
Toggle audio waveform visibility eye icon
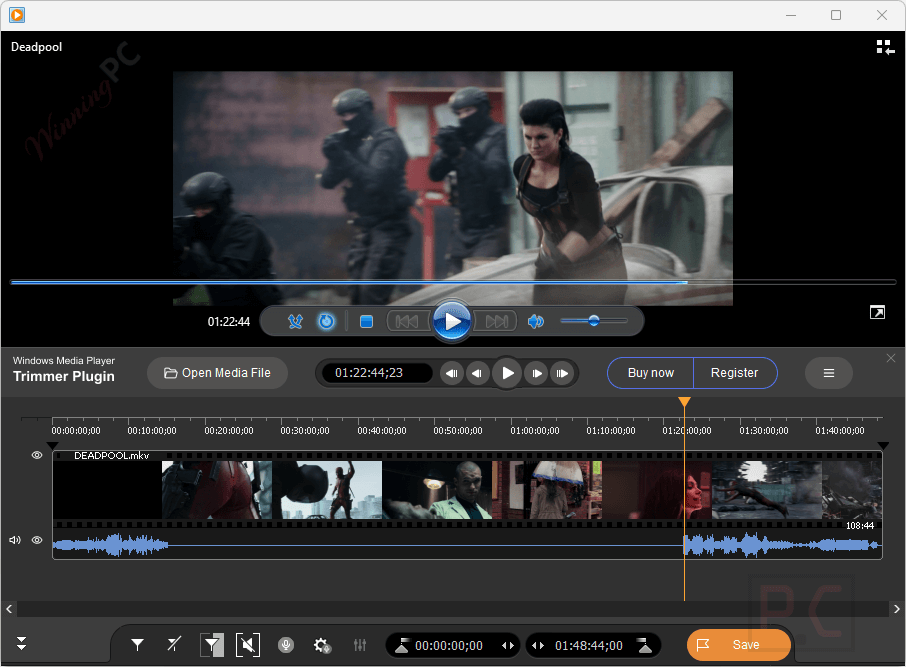37,540
